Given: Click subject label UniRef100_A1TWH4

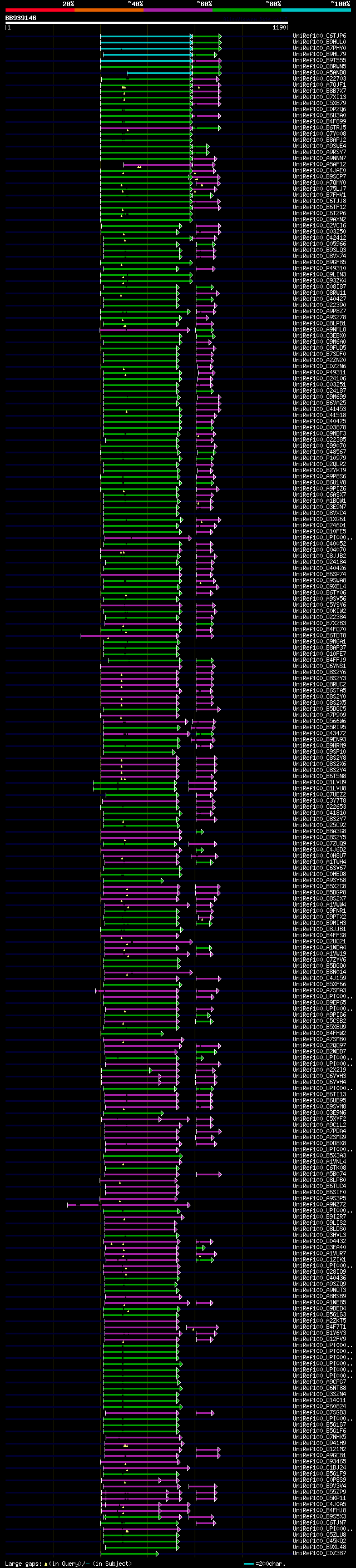Looking at the screenshot, I should (x=319, y=862).
